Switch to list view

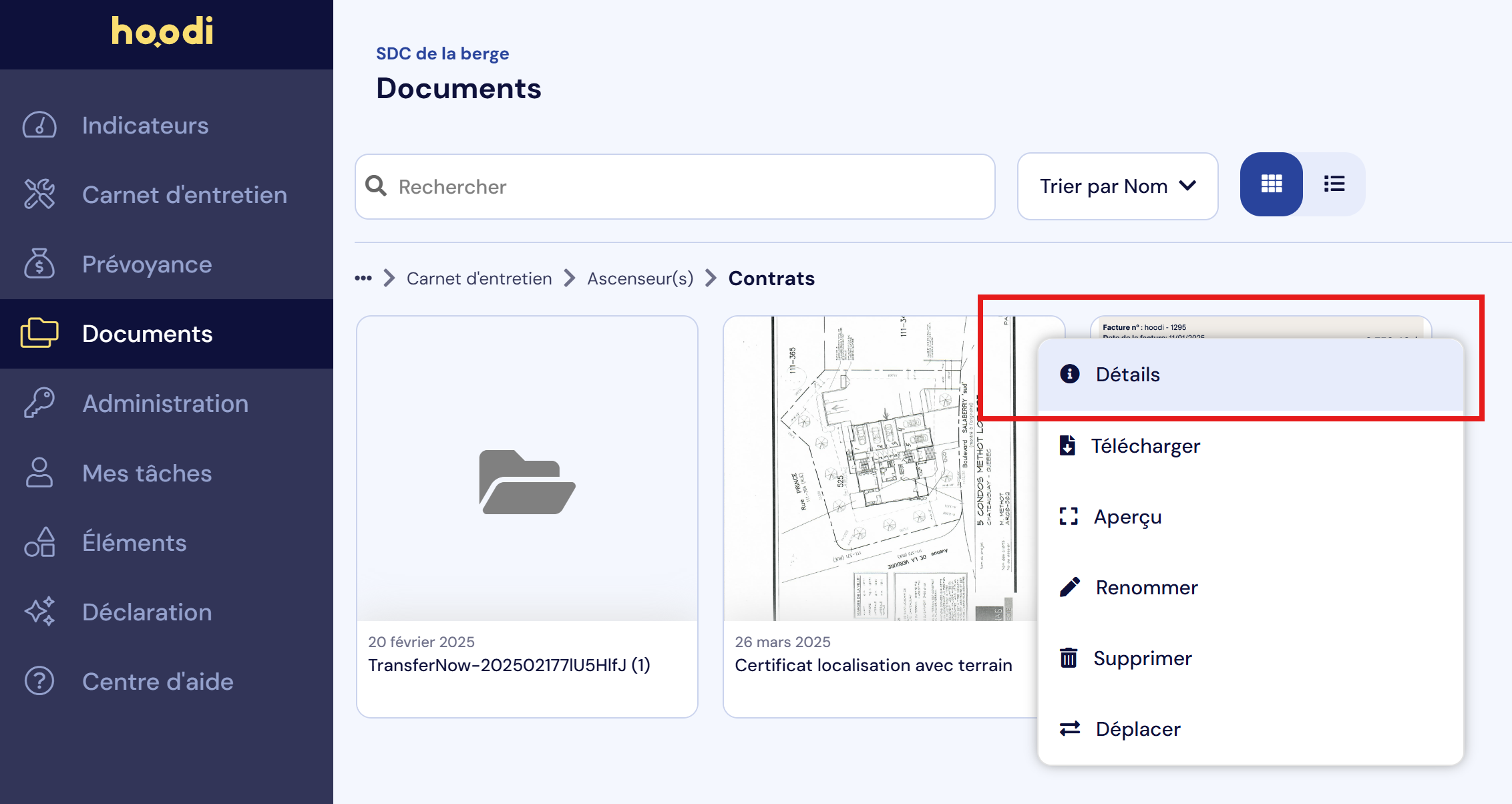tap(1334, 184)
